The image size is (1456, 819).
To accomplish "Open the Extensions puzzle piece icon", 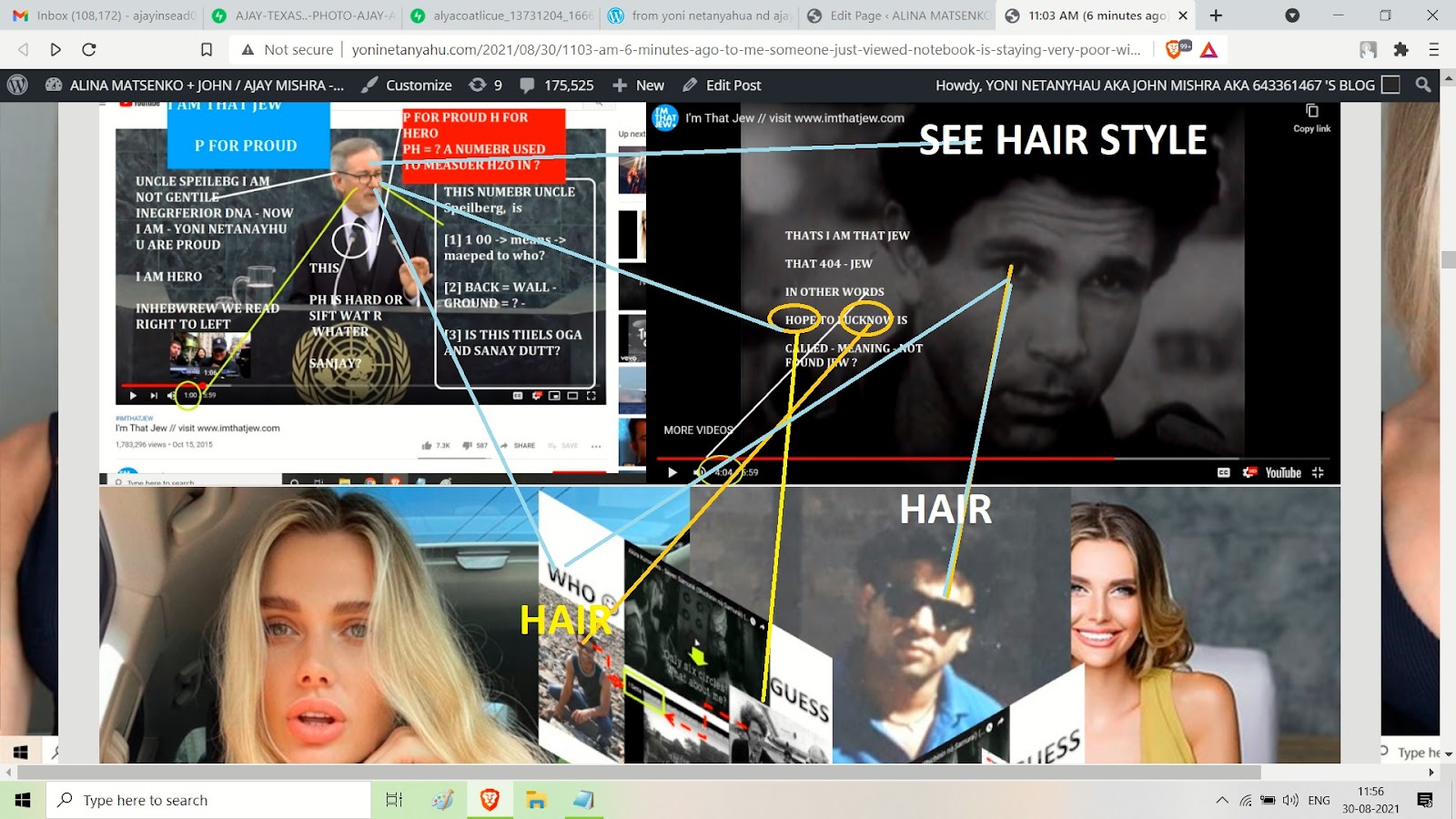I will [1400, 49].
